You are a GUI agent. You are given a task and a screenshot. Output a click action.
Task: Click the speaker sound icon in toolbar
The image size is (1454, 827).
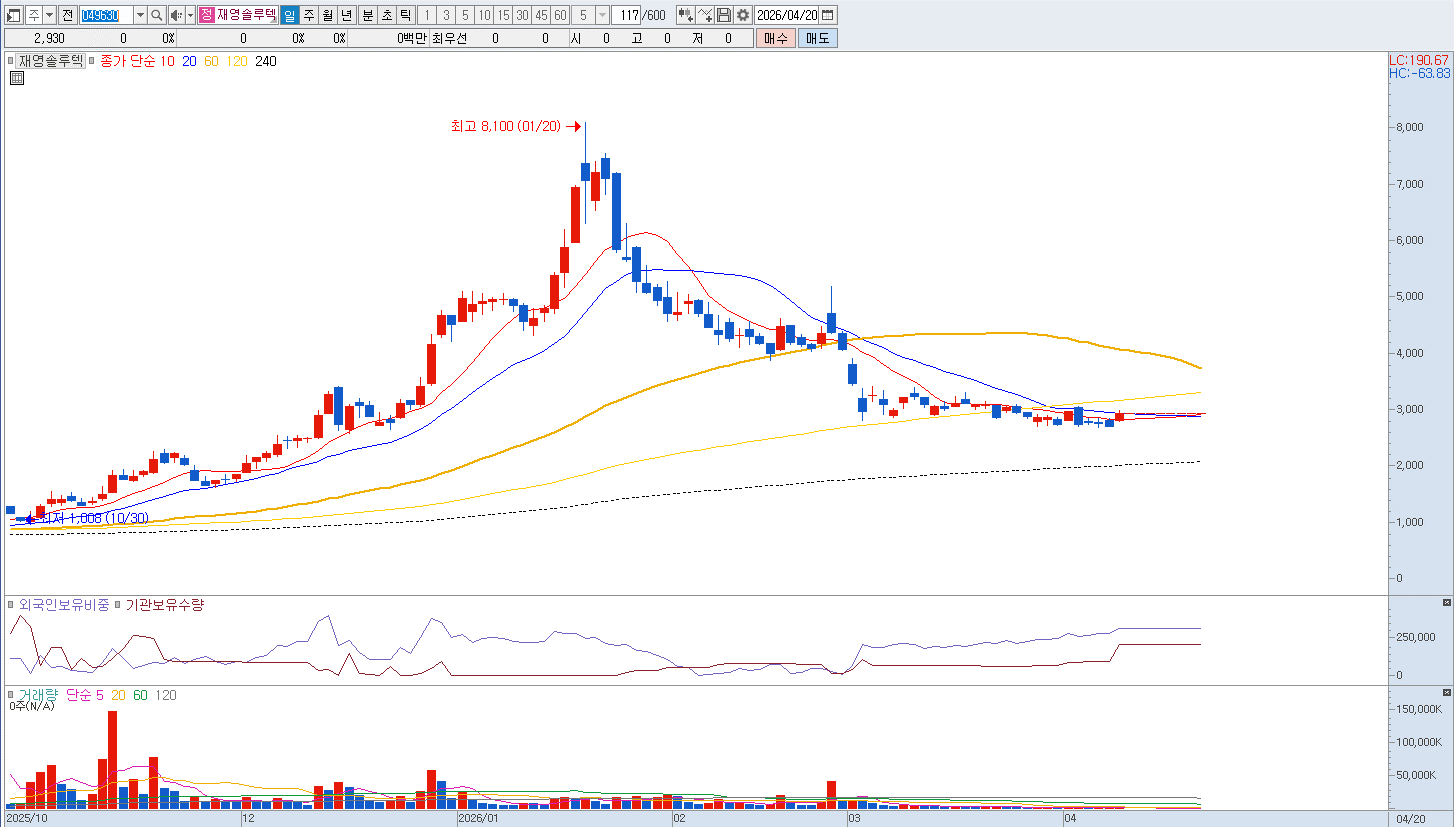tap(176, 15)
